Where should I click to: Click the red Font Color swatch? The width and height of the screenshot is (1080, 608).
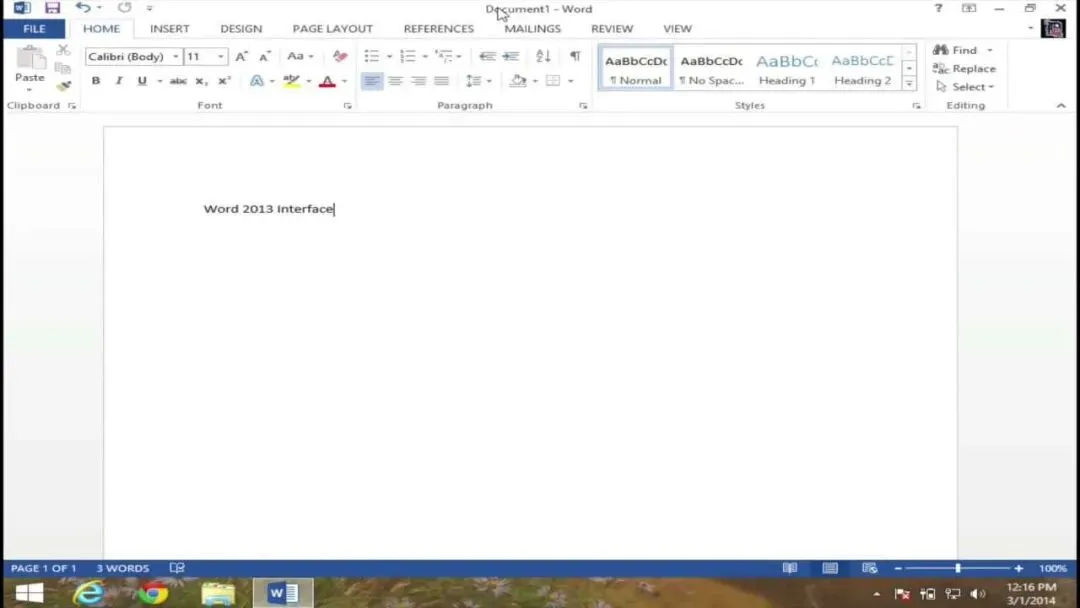click(x=328, y=81)
